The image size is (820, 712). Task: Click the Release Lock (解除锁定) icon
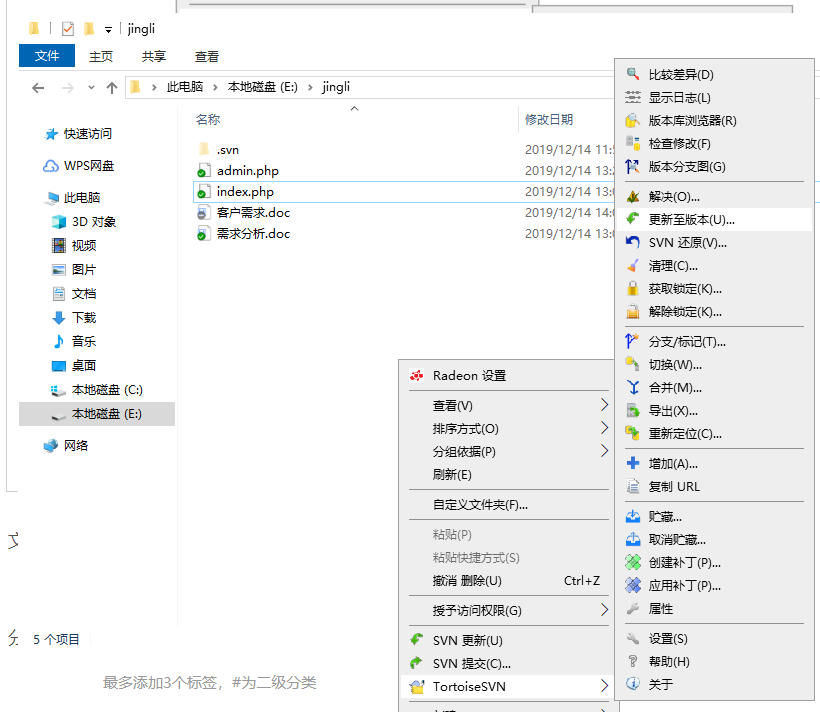pyautogui.click(x=633, y=311)
